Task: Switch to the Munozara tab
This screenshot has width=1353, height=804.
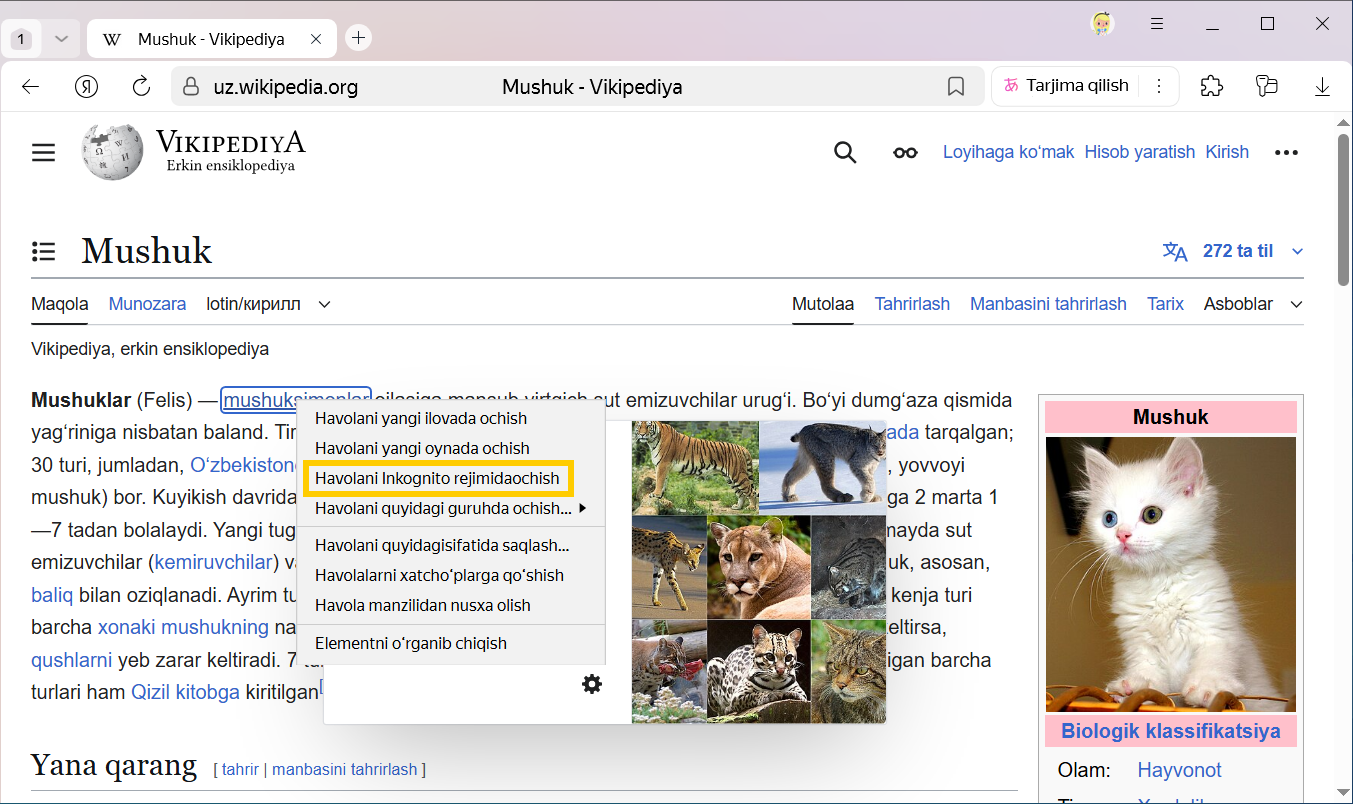Action: [147, 304]
